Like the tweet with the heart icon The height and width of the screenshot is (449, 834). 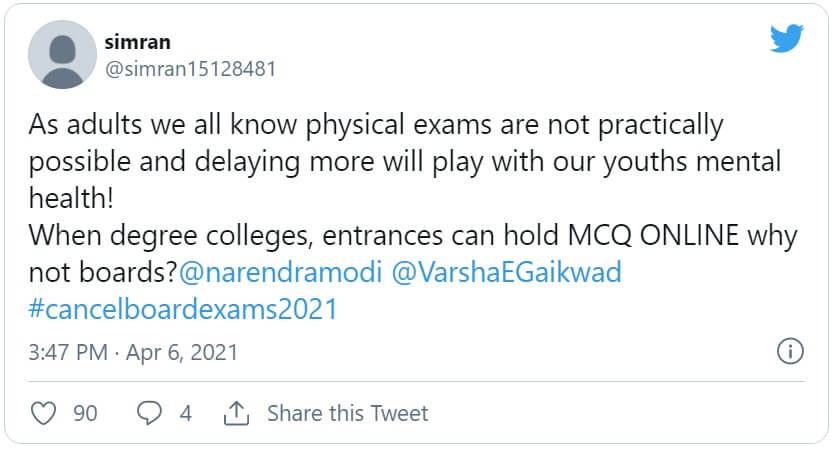click(x=44, y=413)
